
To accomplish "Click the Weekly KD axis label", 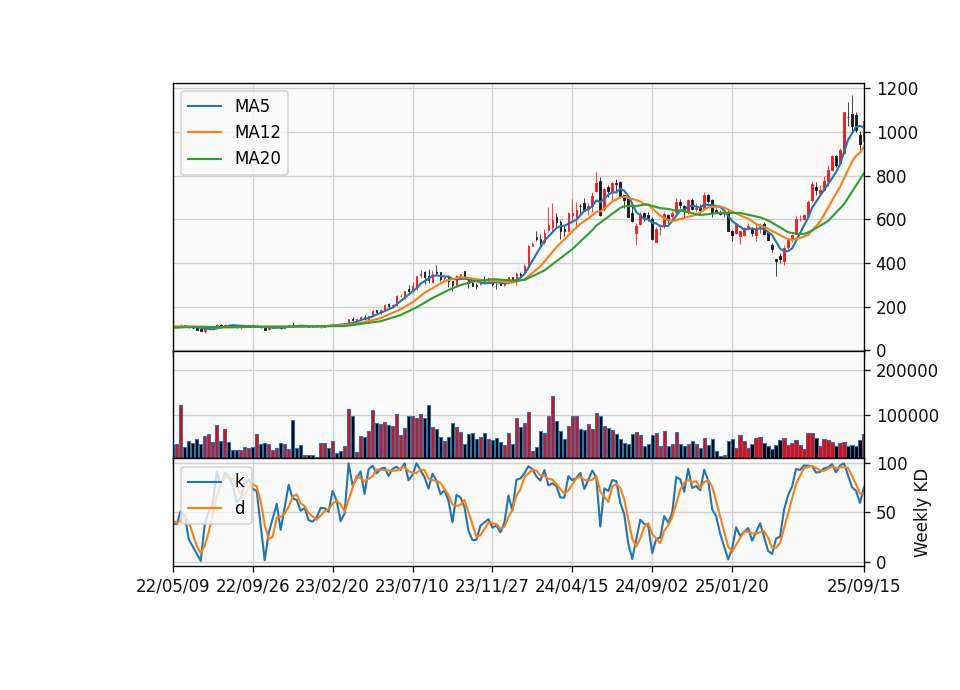I will (921, 513).
